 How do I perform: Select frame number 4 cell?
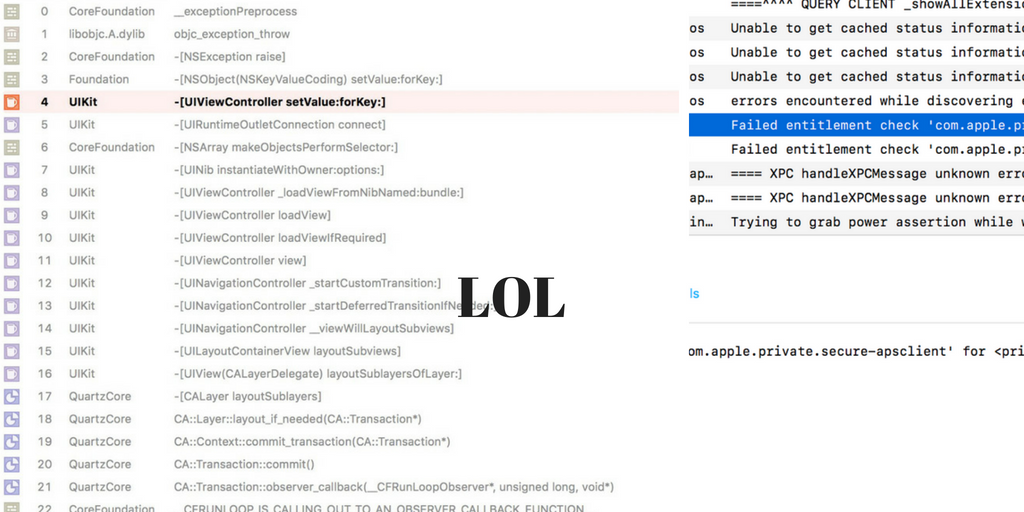tap(44, 102)
